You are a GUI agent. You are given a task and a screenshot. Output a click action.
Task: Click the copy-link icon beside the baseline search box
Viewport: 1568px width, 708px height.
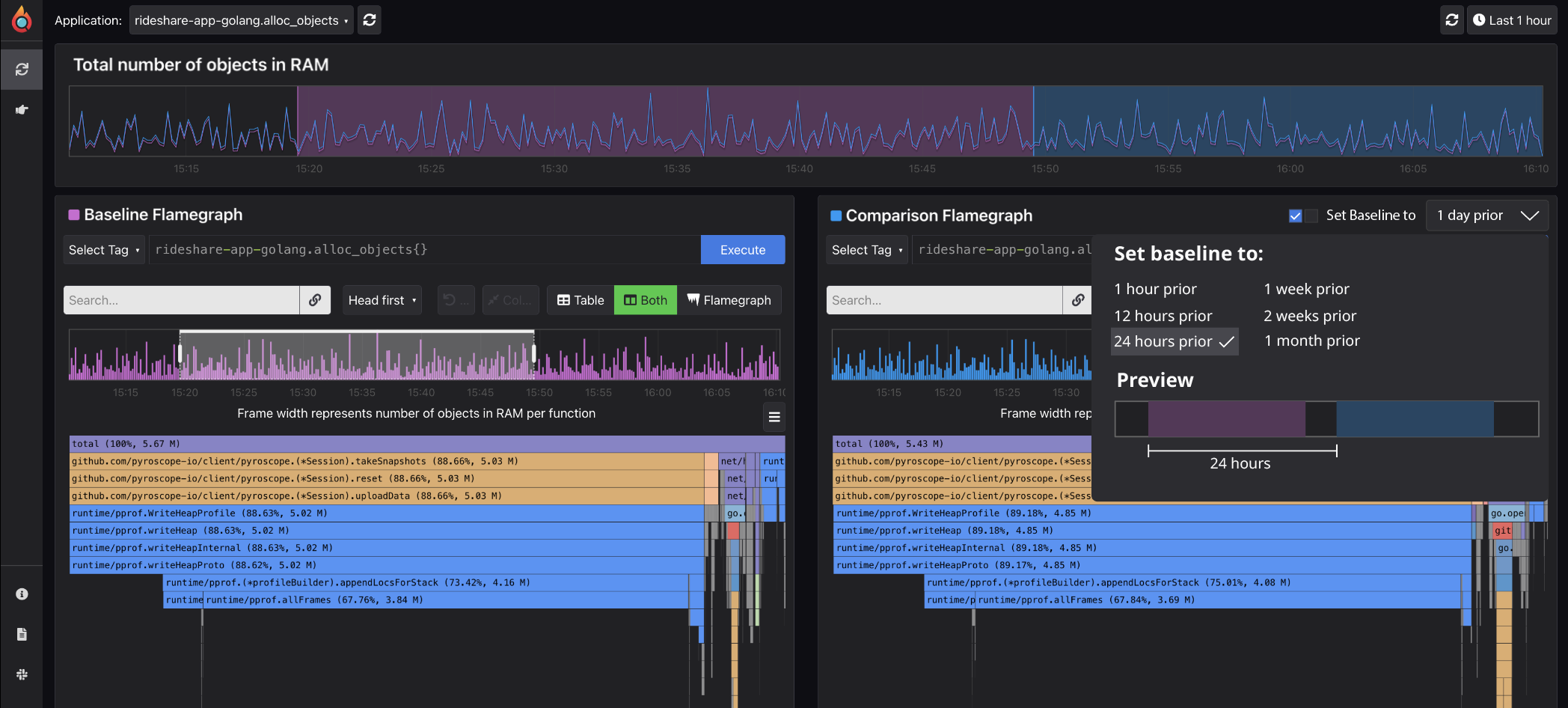[x=315, y=299]
